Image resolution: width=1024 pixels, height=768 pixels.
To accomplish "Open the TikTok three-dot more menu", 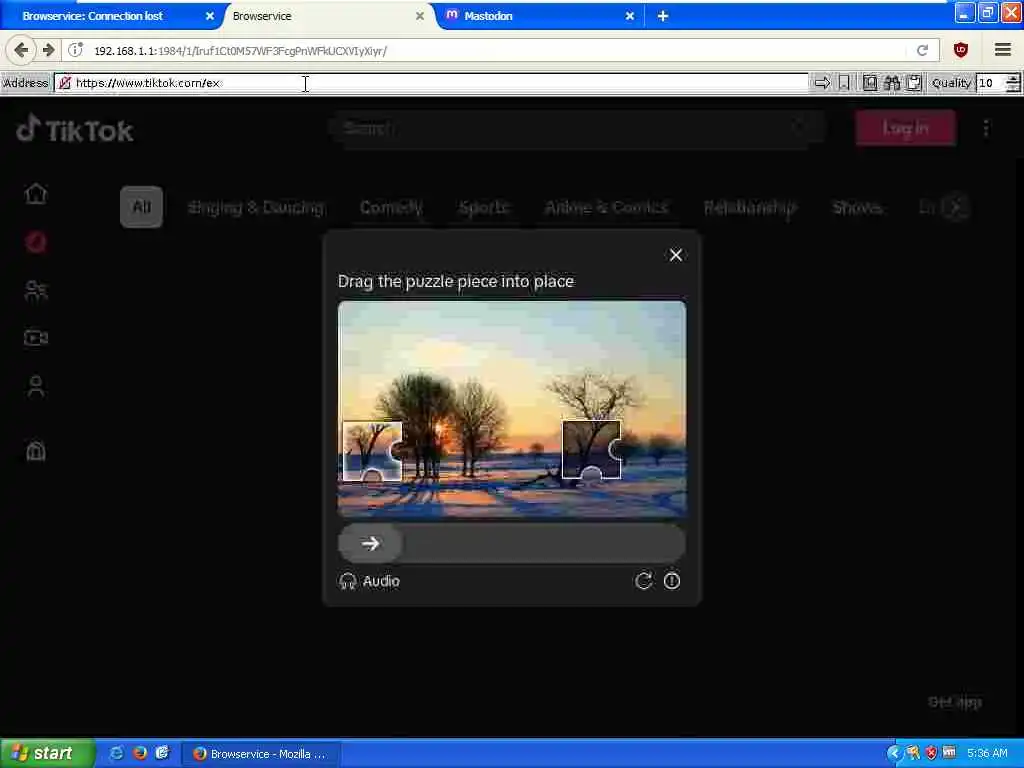I will point(986,128).
